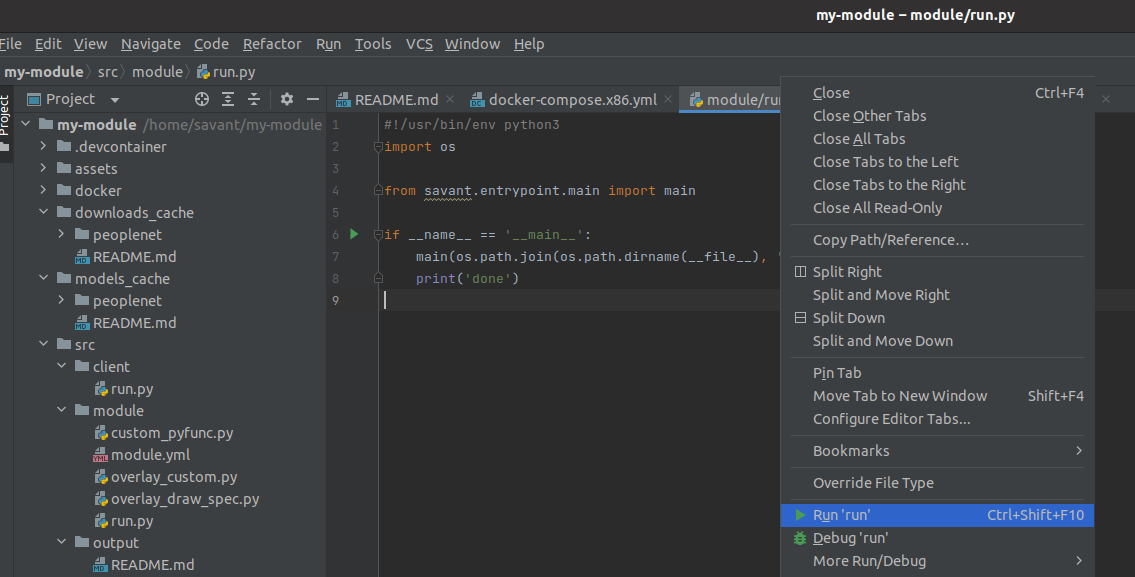Screen dimensions: 1135x577
Task: Toggle fold marker on the if __name__ line
Action: tap(378, 235)
